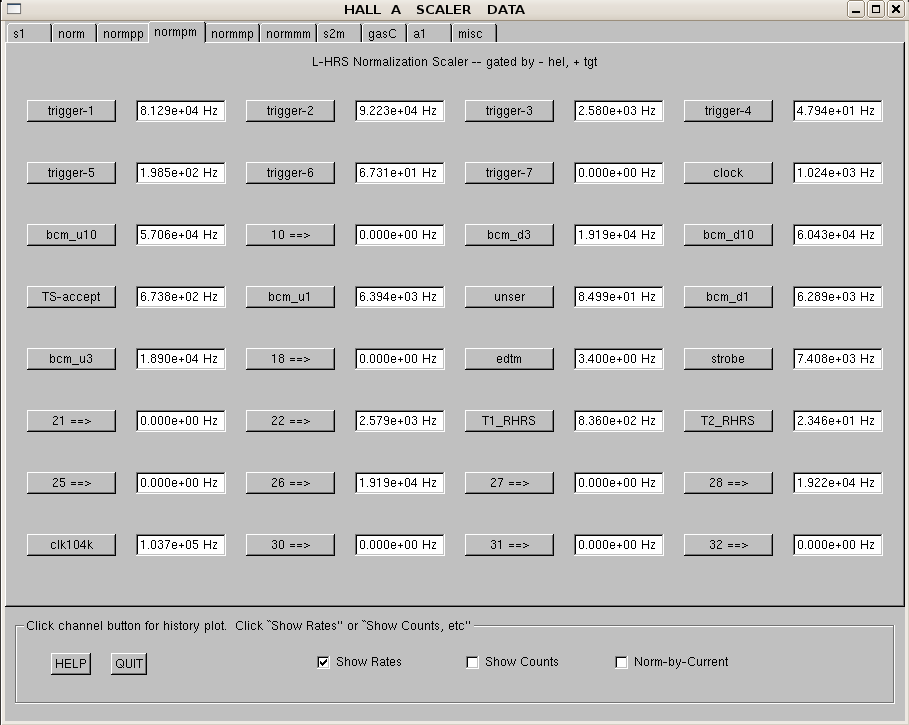Minimize the Hall A Scaler Data window
909x725 pixels.
pos(856,9)
